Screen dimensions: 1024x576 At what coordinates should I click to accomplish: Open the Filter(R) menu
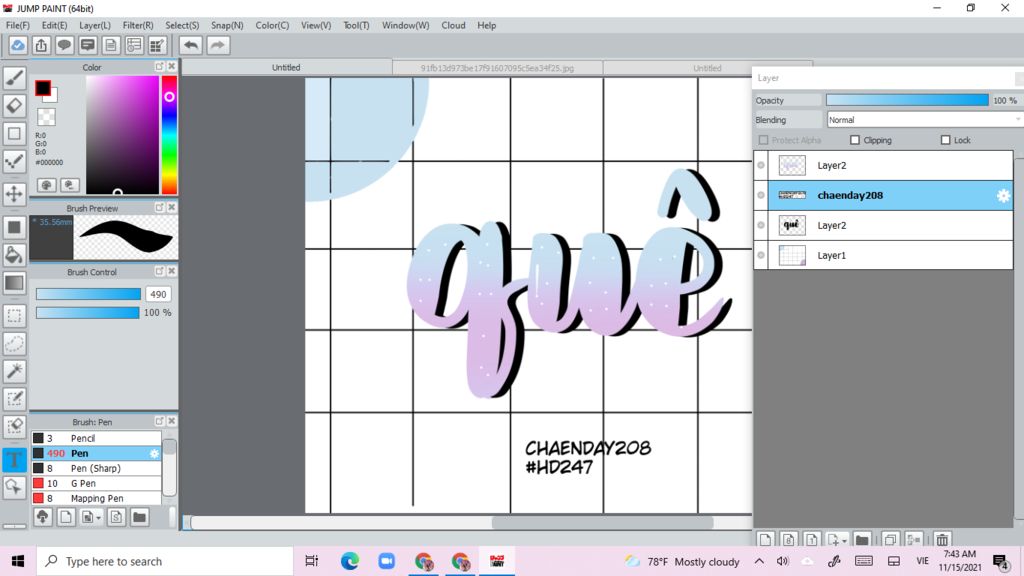click(x=138, y=25)
